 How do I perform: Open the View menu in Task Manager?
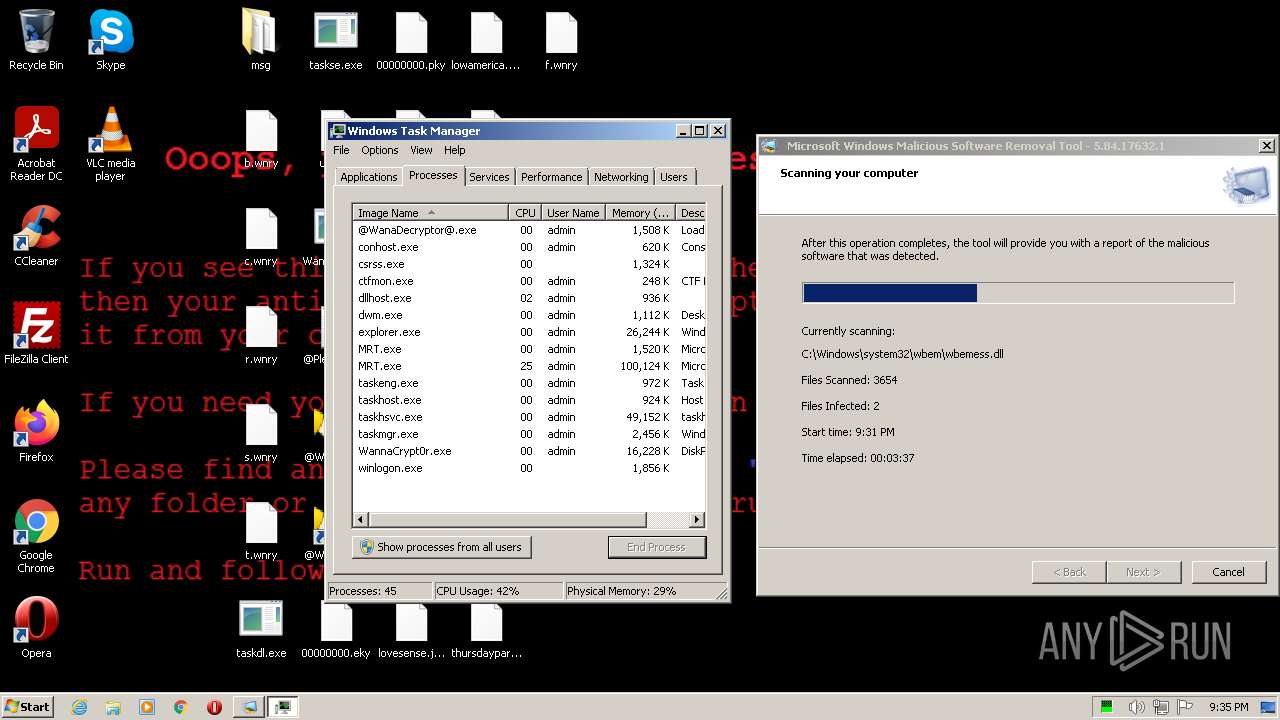click(421, 150)
